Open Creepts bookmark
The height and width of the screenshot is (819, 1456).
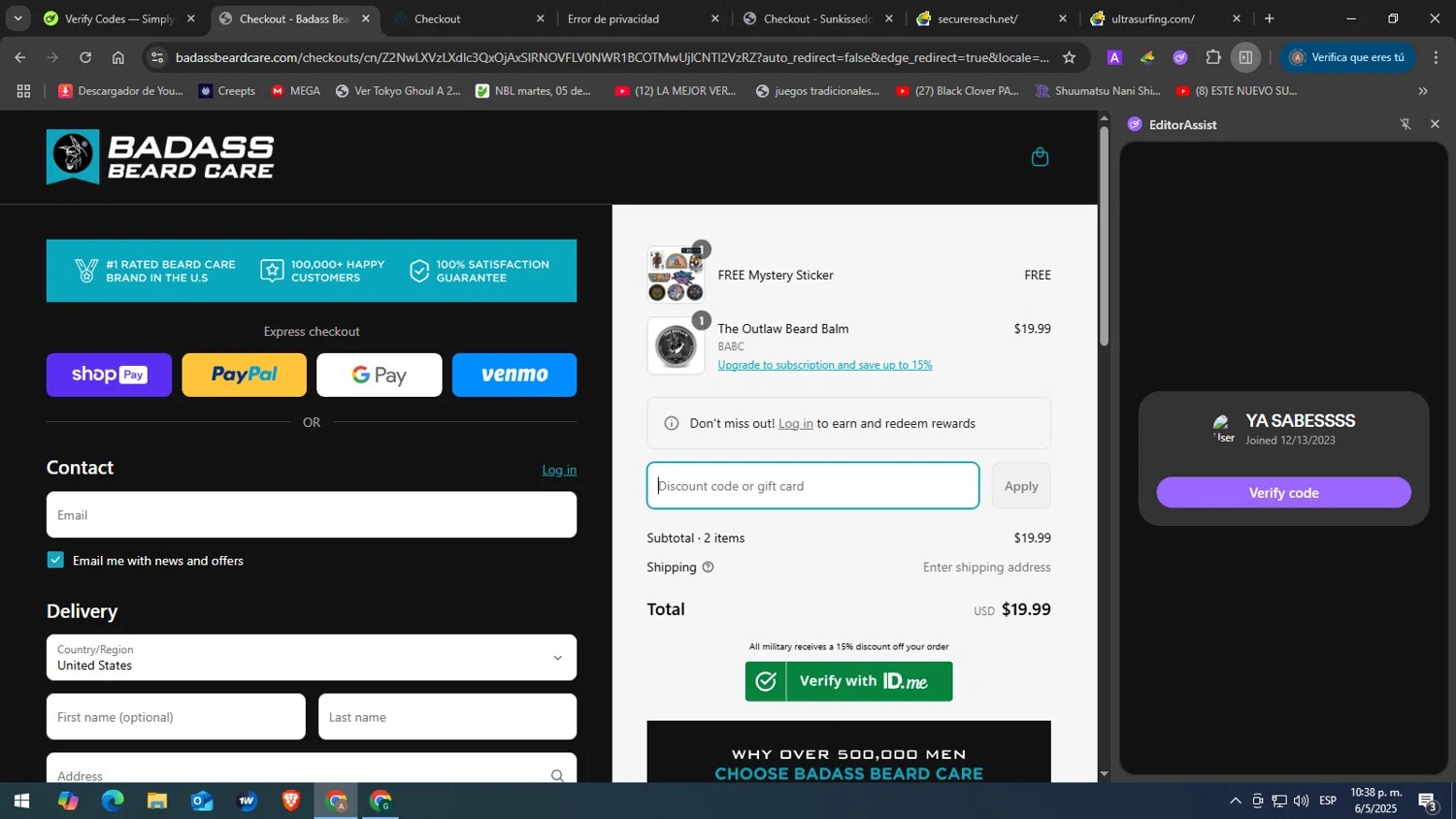tap(226, 91)
